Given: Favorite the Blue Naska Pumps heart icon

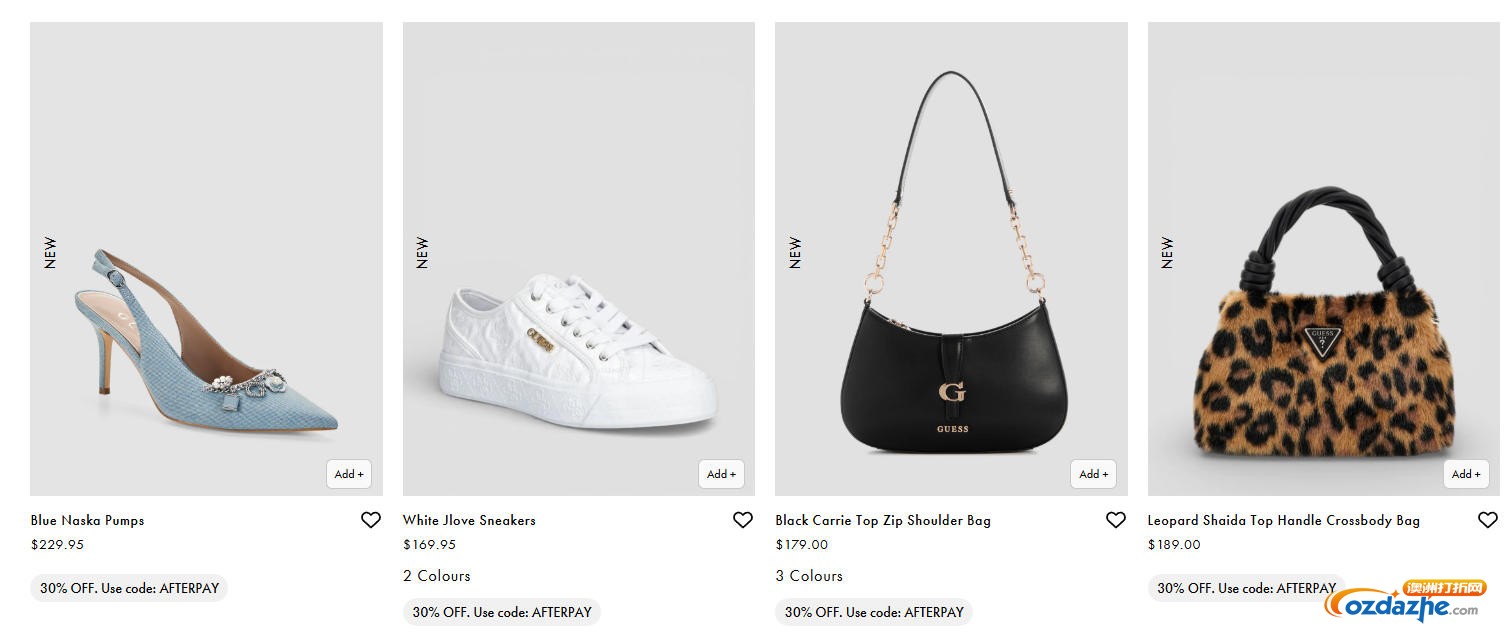Looking at the screenshot, I should 371,520.
